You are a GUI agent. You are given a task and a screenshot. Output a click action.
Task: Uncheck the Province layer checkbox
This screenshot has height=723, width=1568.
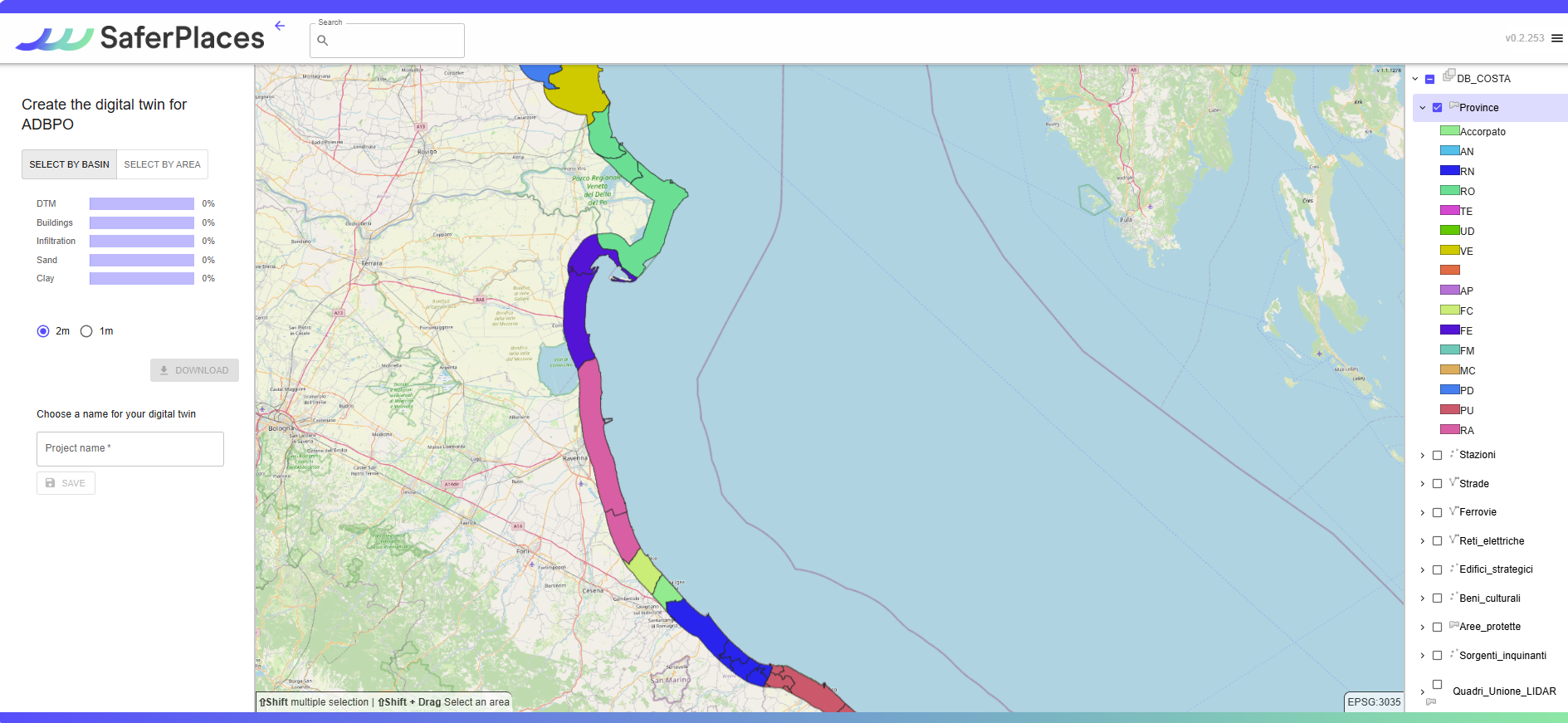1437,108
